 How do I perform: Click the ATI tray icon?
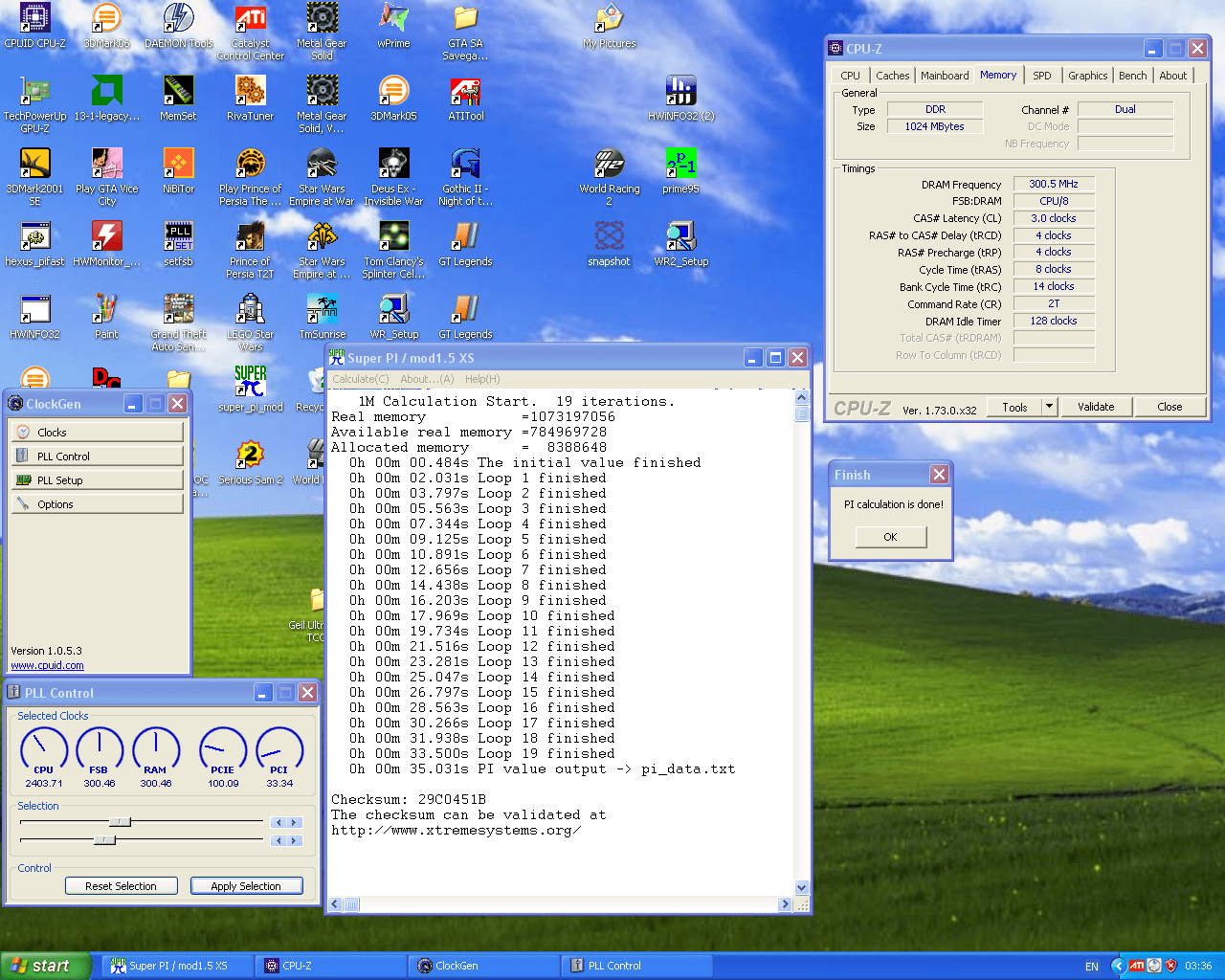pyautogui.click(x=1136, y=966)
